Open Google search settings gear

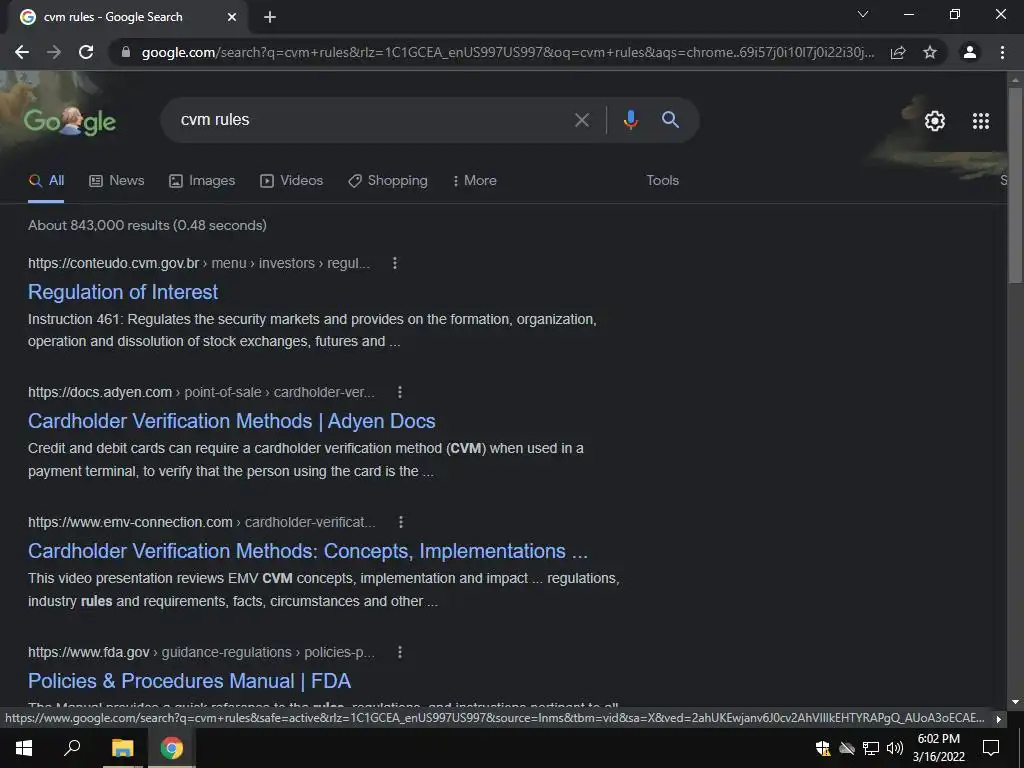(x=935, y=121)
